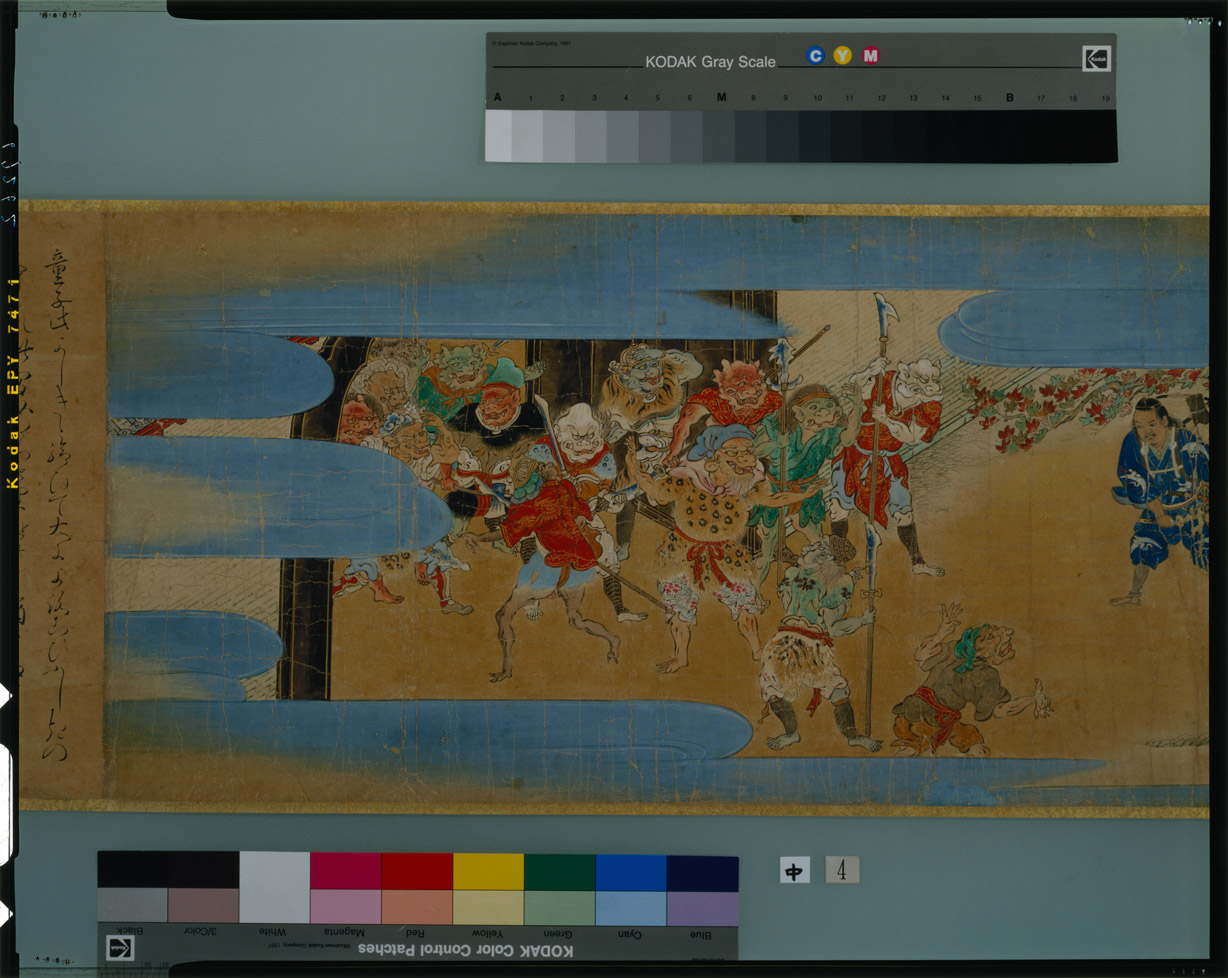
Task: Select the lavender tint patch
Action: (x=702, y=909)
